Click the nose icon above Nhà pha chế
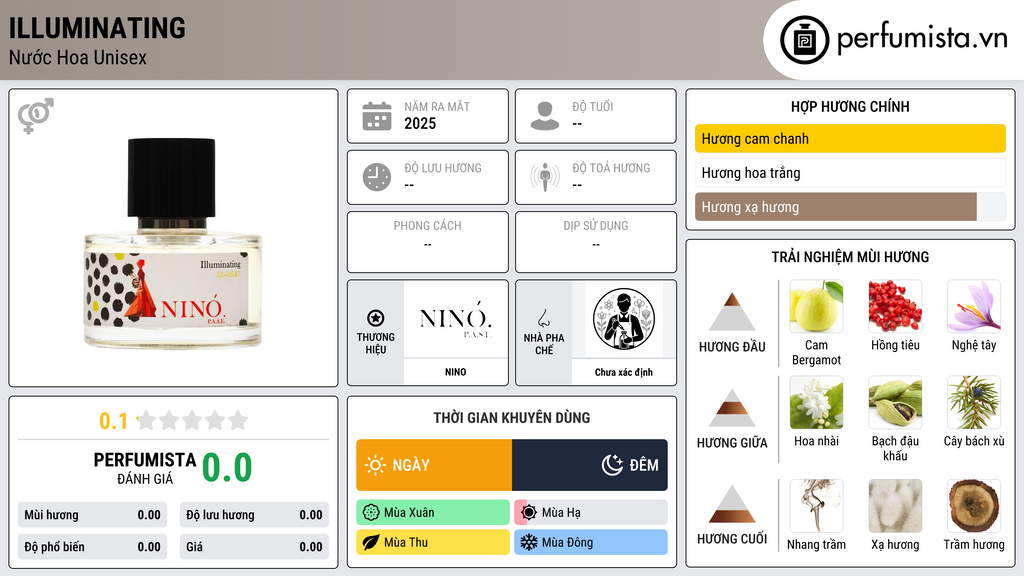The width and height of the screenshot is (1024, 576). pos(543,318)
